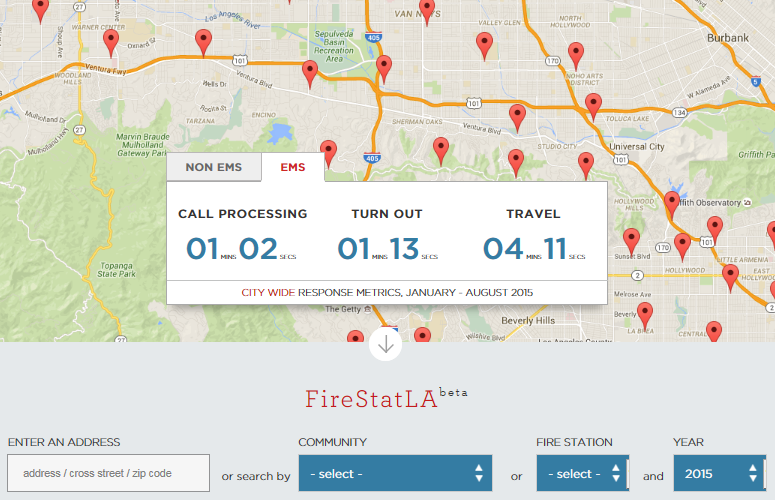Select the pin above NoHo Arts District

click(575, 56)
